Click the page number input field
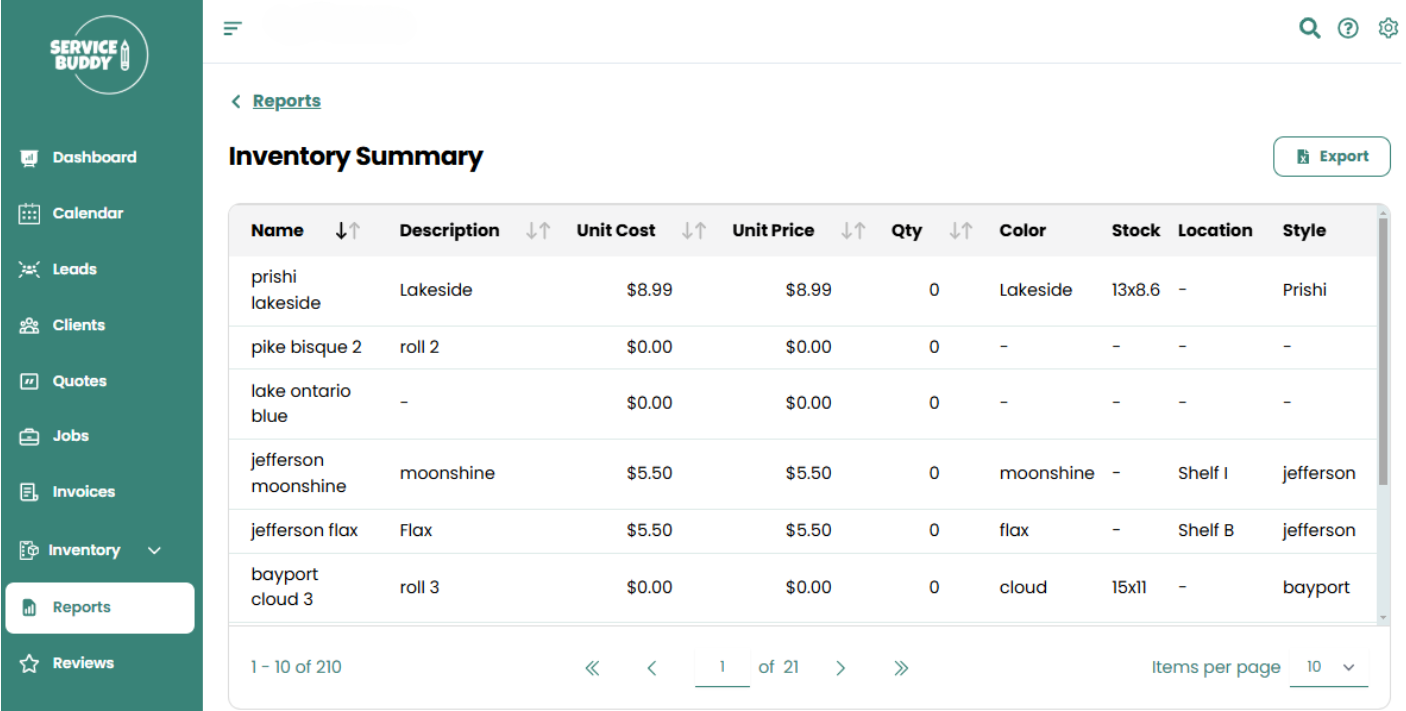Image resolution: width=1406 pixels, height=711 pixels. pyautogui.click(x=722, y=667)
